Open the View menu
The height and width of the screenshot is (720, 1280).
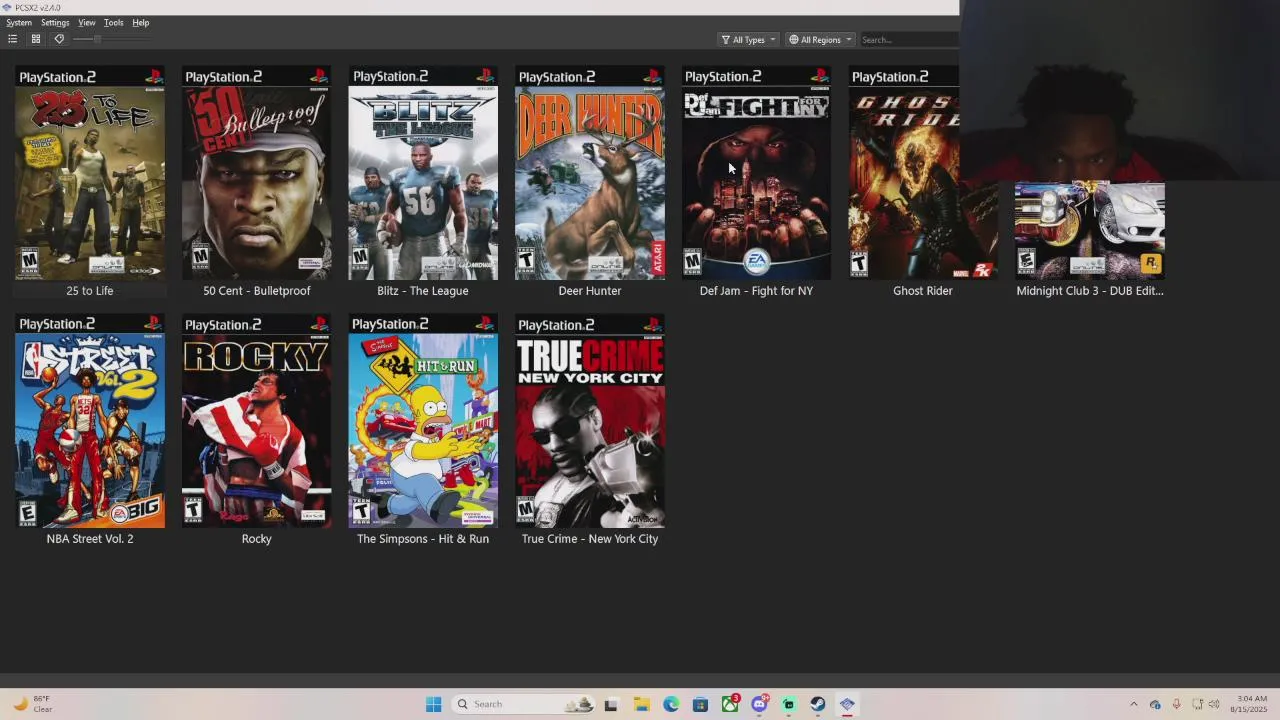point(87,22)
